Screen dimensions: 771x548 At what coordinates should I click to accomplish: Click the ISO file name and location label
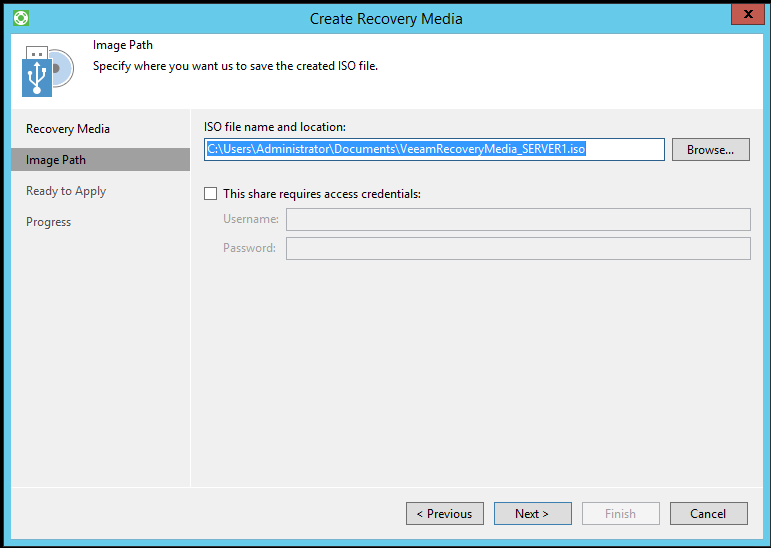click(274, 127)
